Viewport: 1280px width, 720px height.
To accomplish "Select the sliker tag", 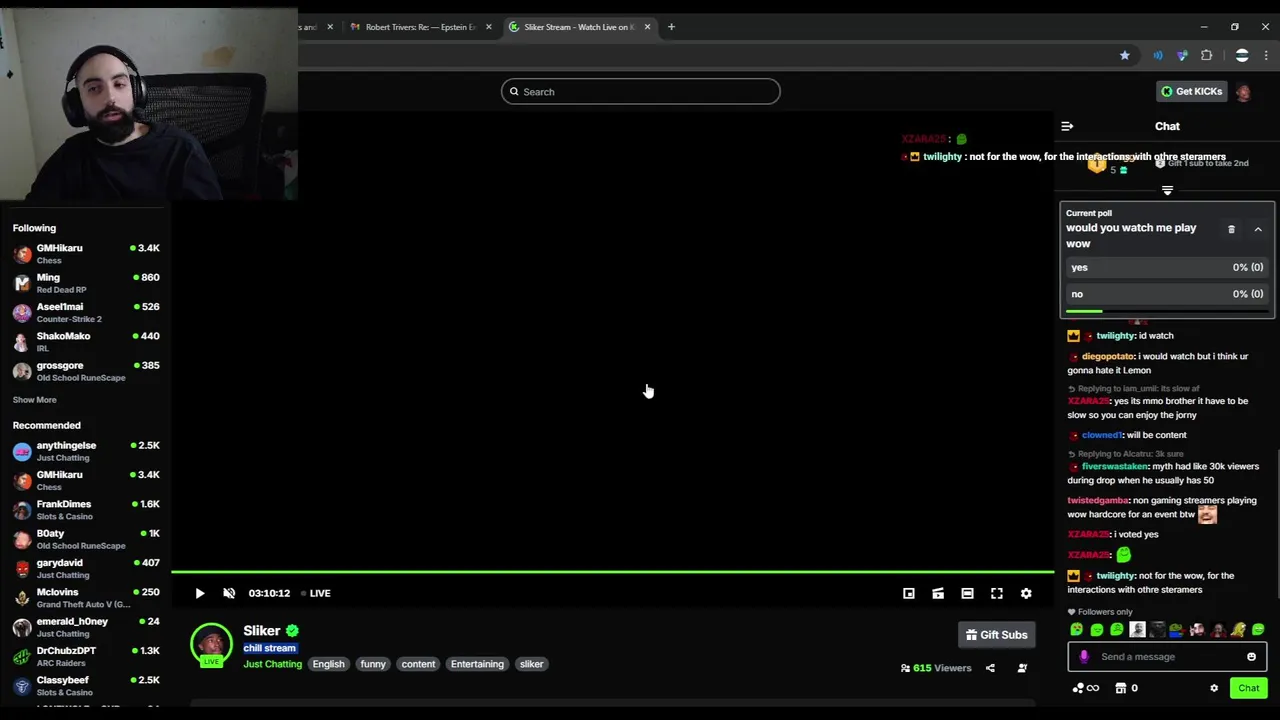I will [531, 664].
